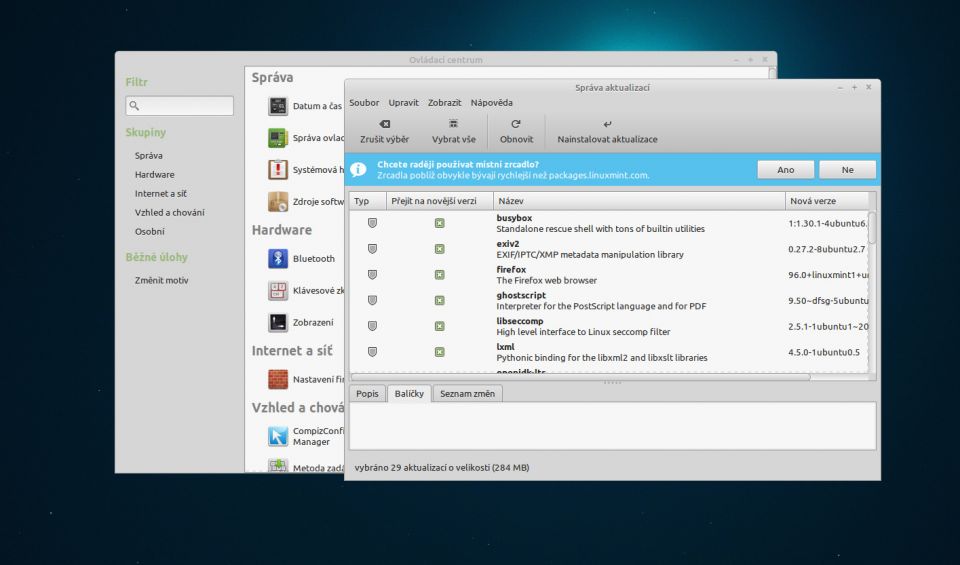Select the busybox package name
The height and width of the screenshot is (565, 960).
pos(514,218)
